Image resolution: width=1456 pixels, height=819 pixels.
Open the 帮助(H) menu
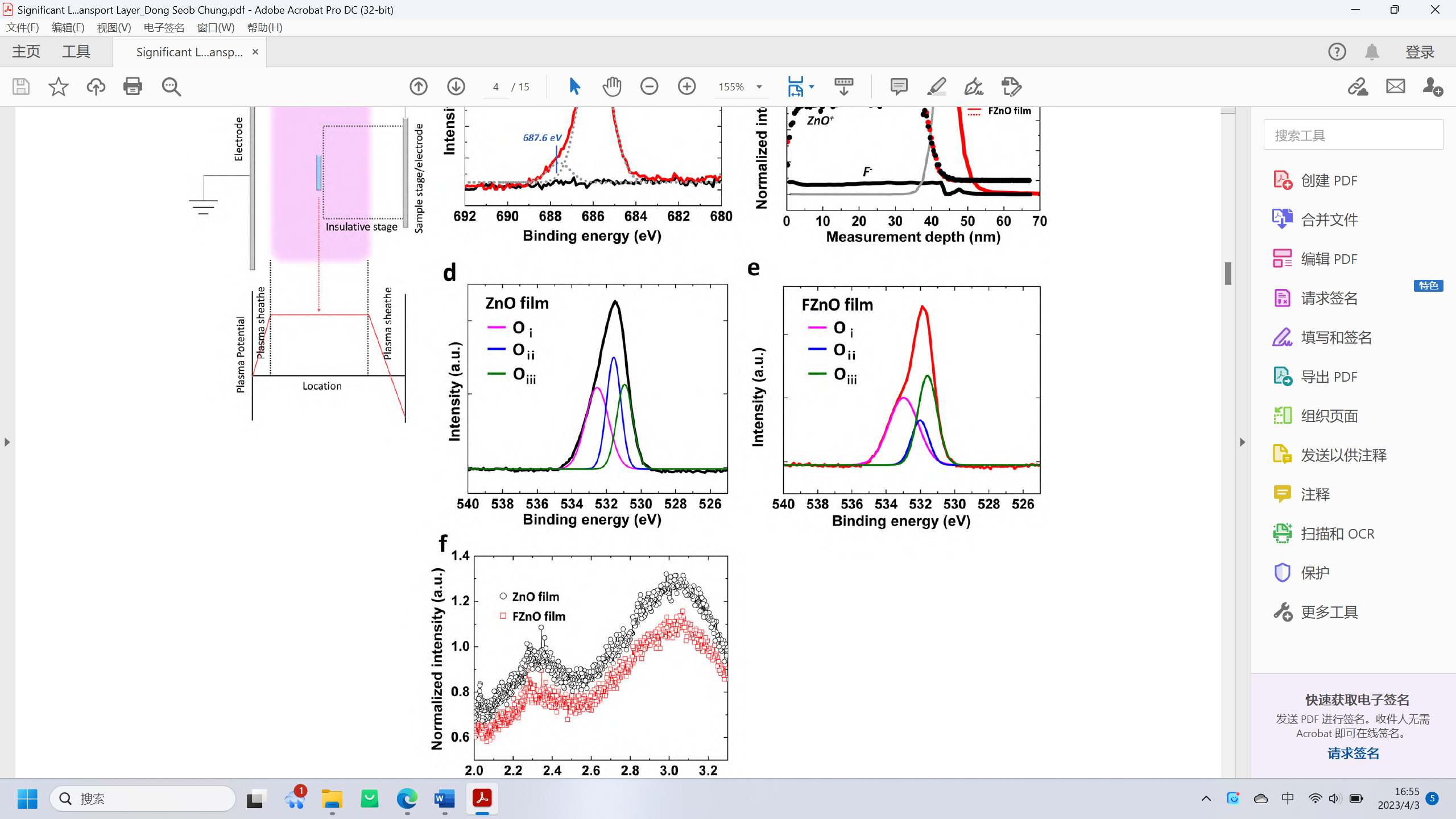point(264,27)
